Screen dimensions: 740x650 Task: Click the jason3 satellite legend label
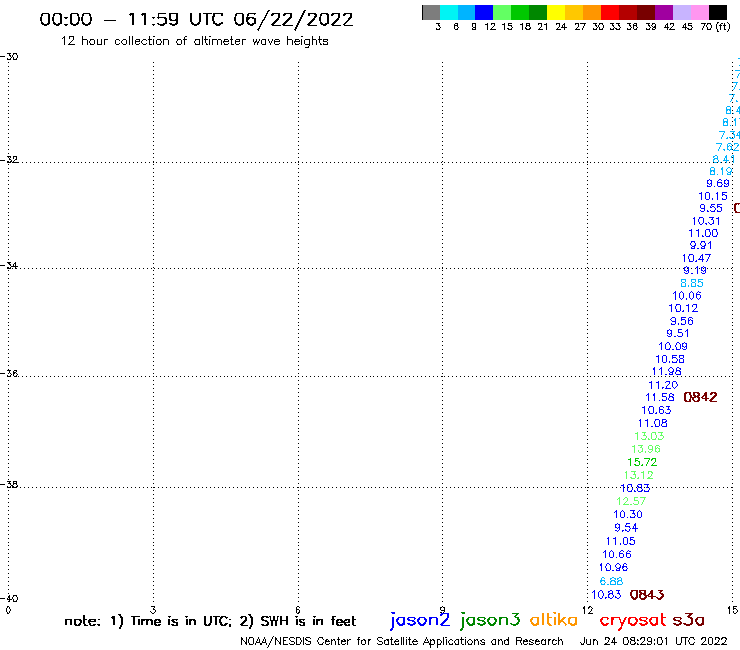pyautogui.click(x=490, y=620)
